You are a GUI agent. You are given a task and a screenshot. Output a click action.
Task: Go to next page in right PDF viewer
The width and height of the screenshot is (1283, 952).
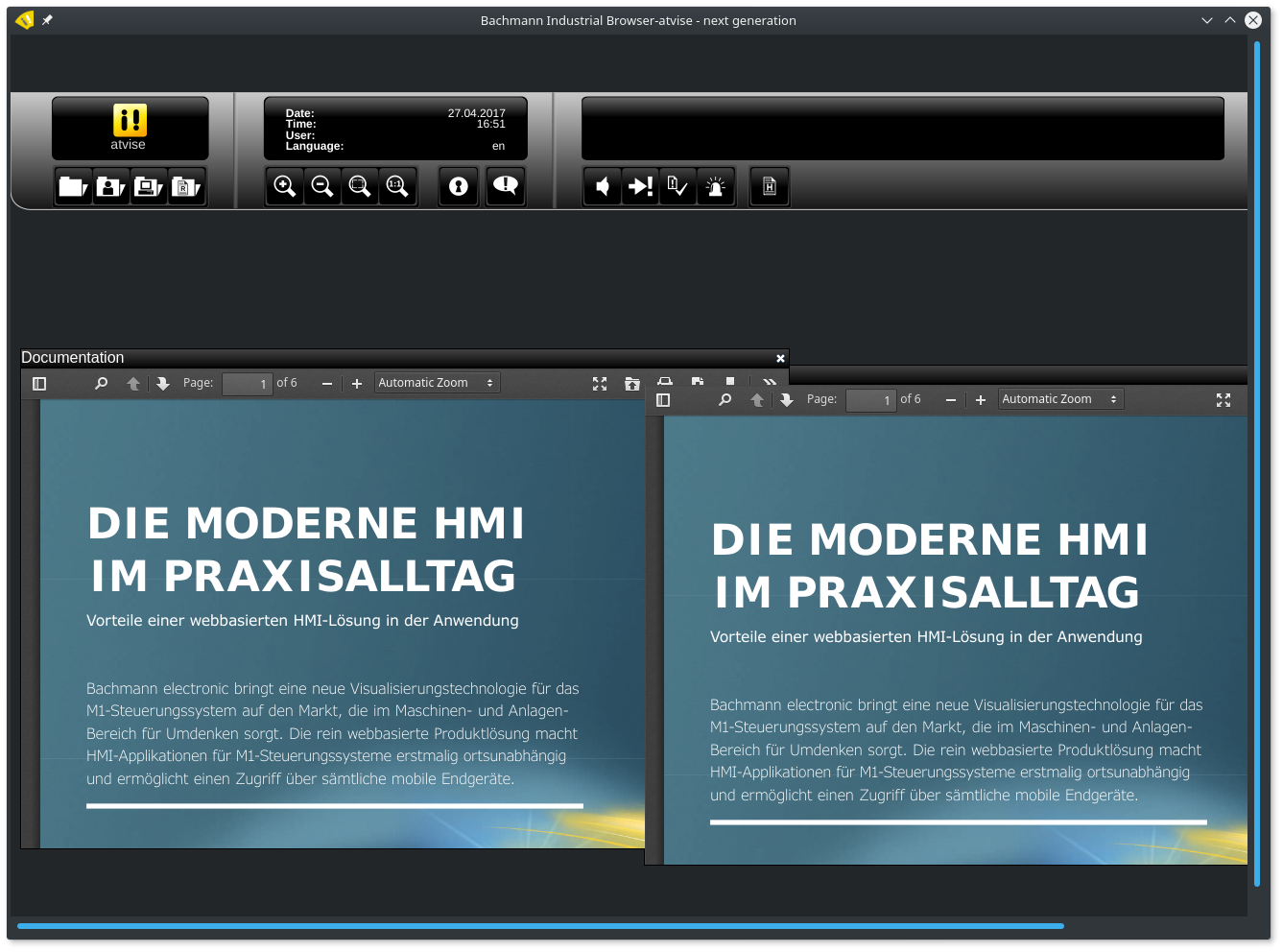(787, 400)
